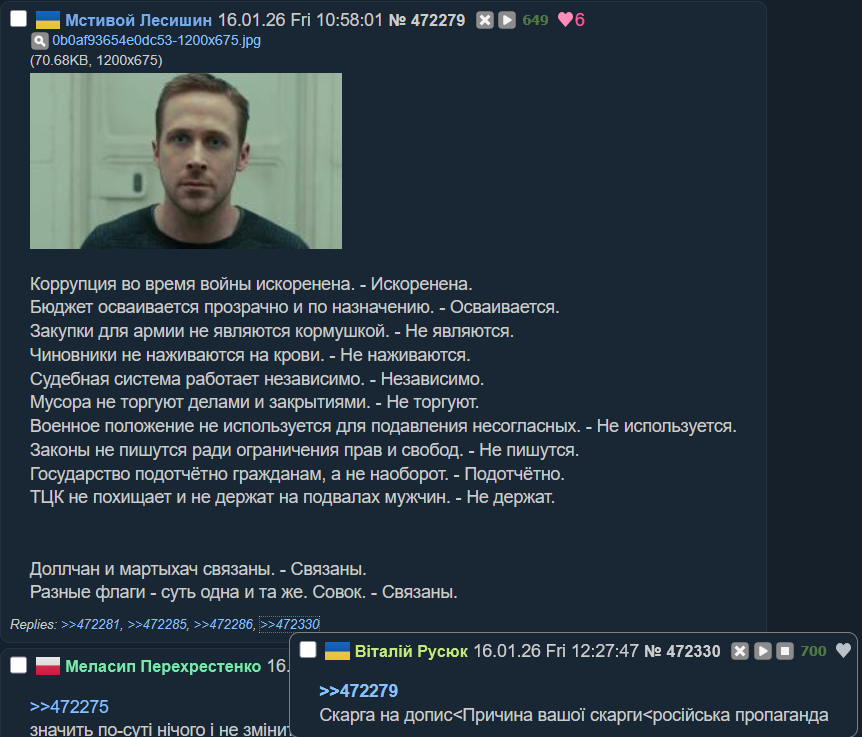The width and height of the screenshot is (862, 737).
Task: Follow the reply link >>472281
Action: click(x=90, y=624)
